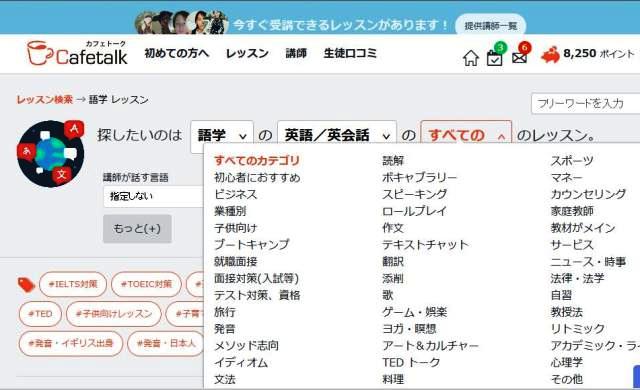
Task: Open the home icon in the header
Action: coord(471,58)
